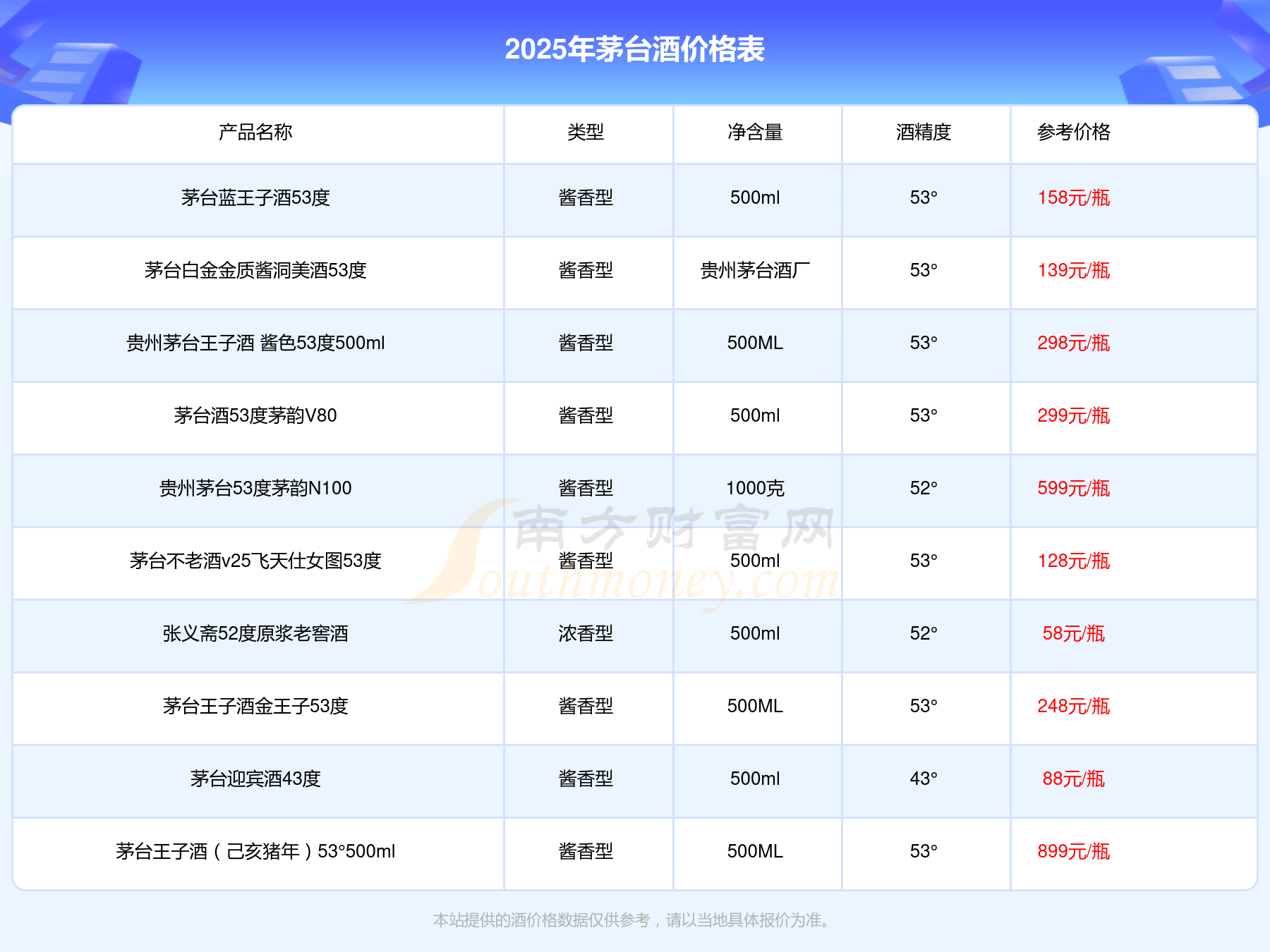Select product 茅台王子酒金王子53度
The image size is (1270, 952).
pyautogui.click(x=255, y=706)
